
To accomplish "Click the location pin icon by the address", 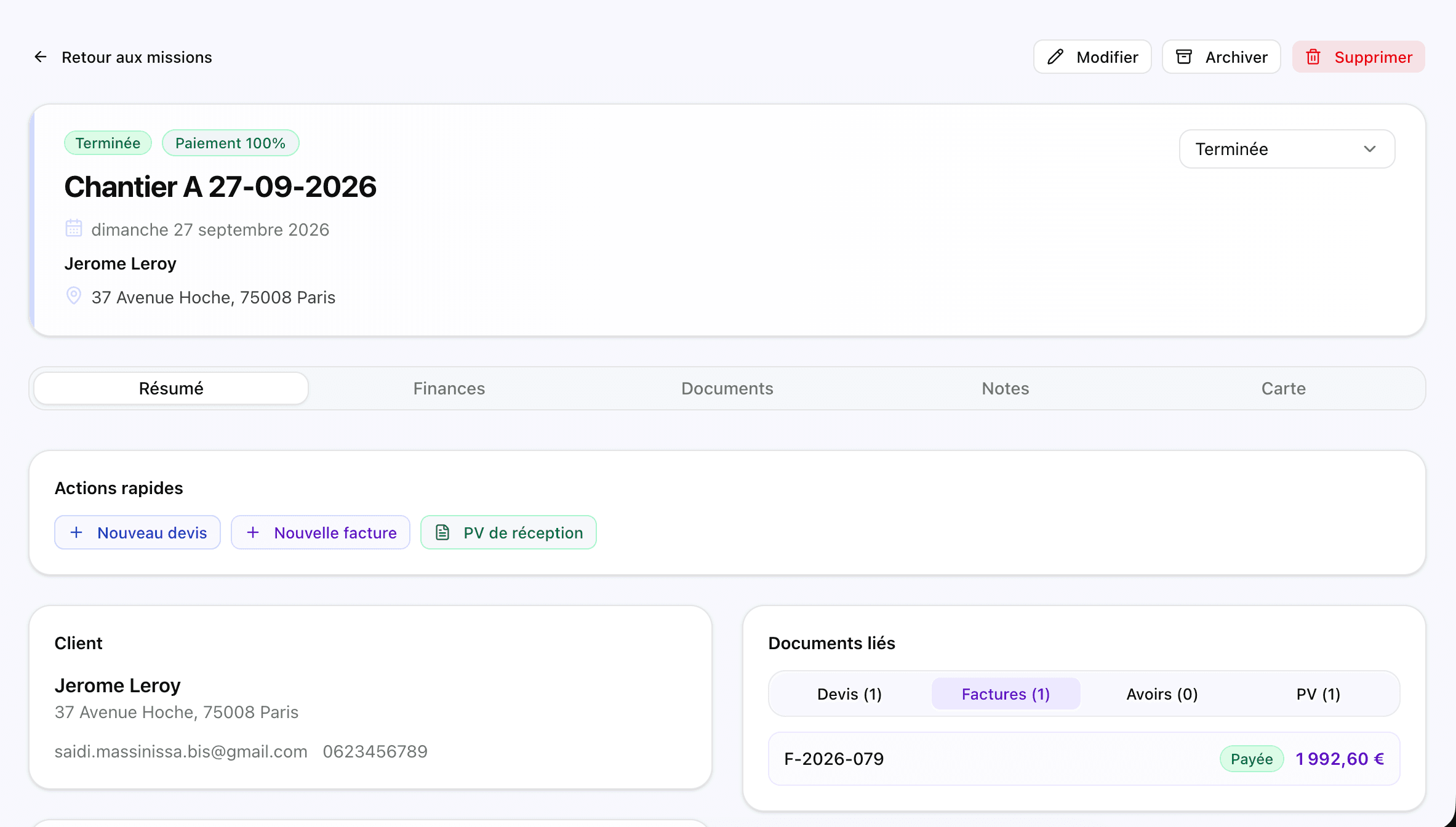I will 74,296.
